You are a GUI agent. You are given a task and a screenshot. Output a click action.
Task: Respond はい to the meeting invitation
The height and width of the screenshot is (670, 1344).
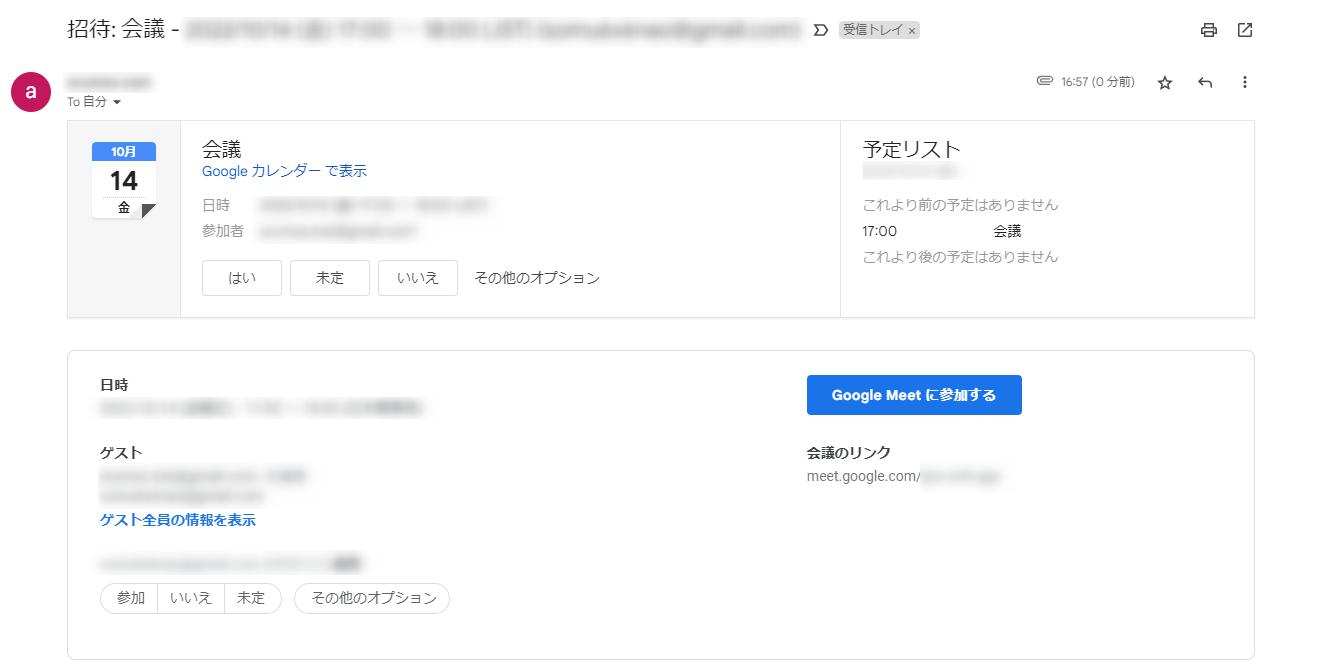pos(242,278)
